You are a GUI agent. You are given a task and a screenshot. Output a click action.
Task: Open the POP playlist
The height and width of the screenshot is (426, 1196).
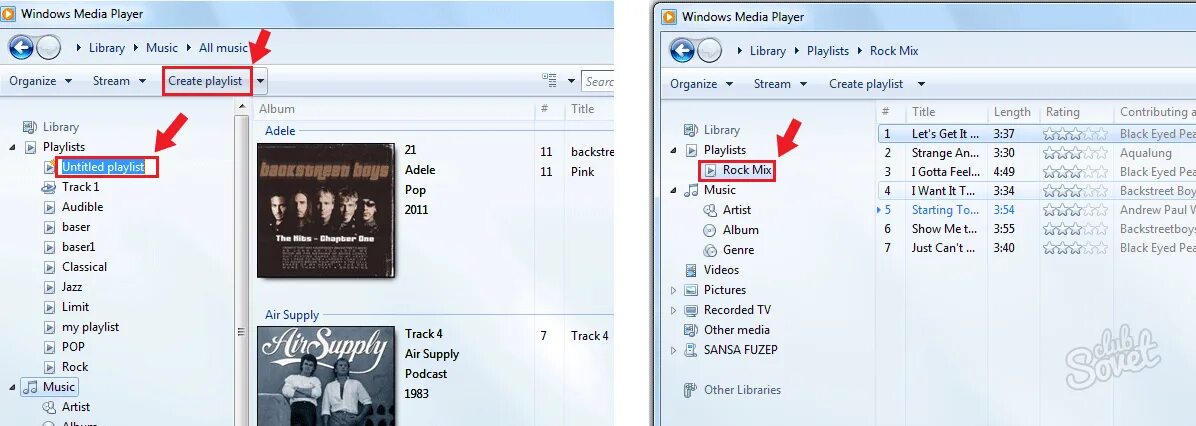(x=73, y=347)
